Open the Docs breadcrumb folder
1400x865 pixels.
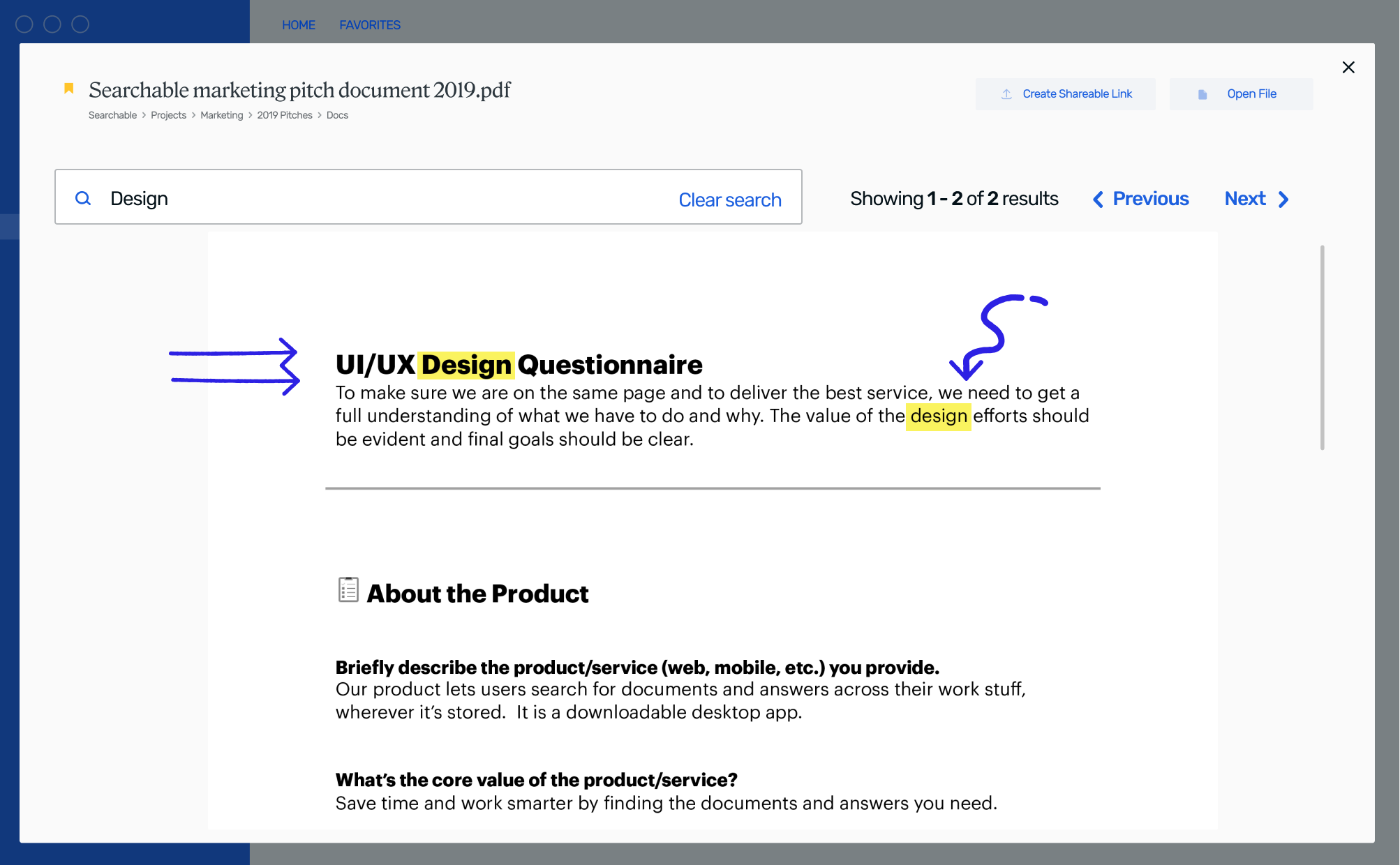(337, 115)
